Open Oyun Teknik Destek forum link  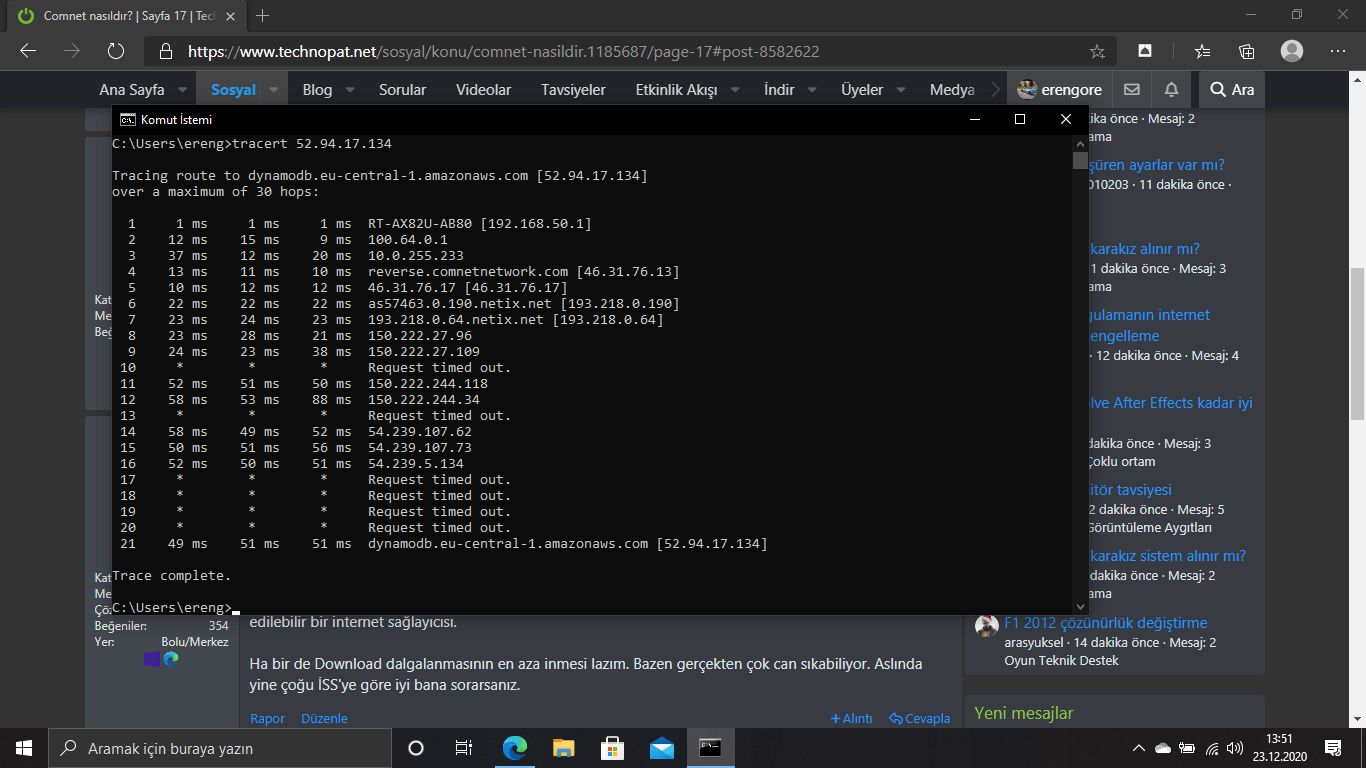click(1062, 660)
